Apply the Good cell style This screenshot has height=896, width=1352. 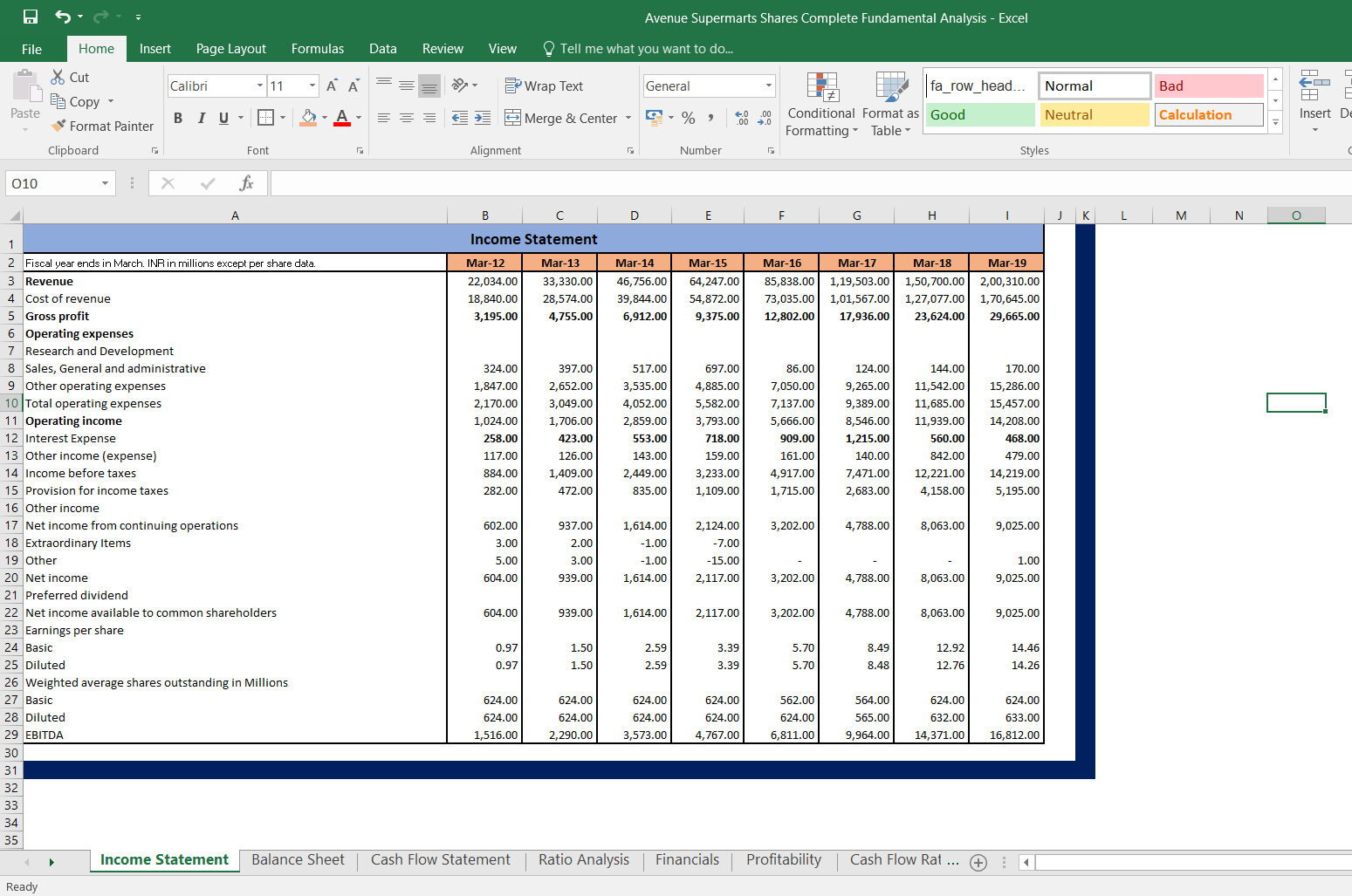click(980, 115)
